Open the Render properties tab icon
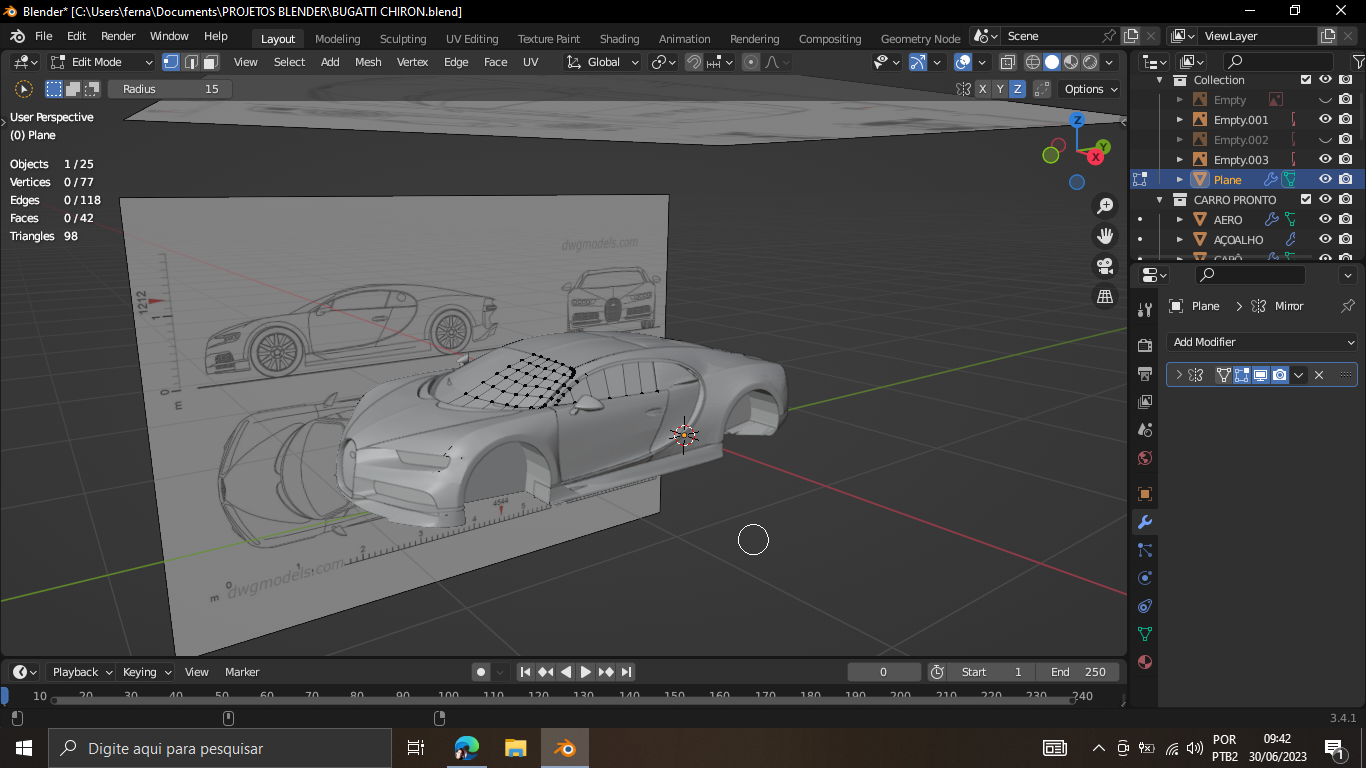 tap(1145, 345)
